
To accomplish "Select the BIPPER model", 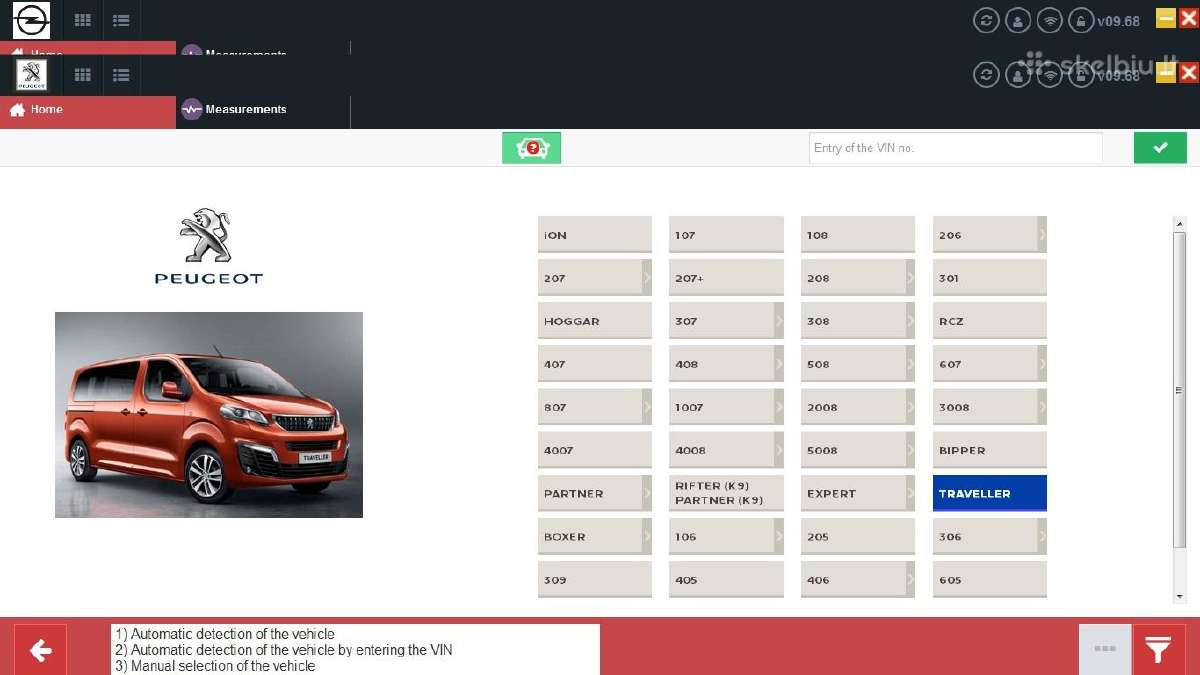I will [990, 450].
